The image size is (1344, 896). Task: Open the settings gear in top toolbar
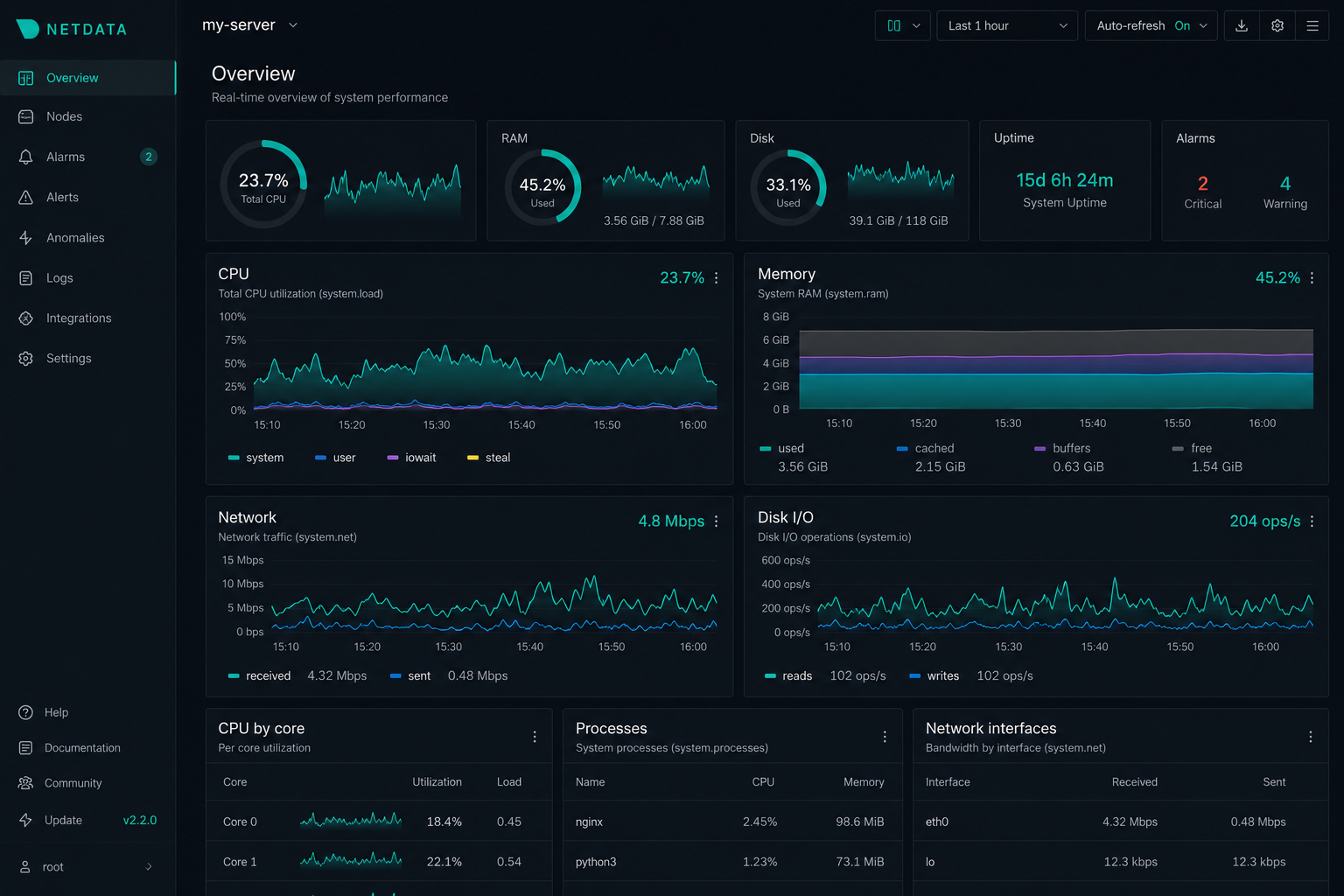click(x=1277, y=25)
